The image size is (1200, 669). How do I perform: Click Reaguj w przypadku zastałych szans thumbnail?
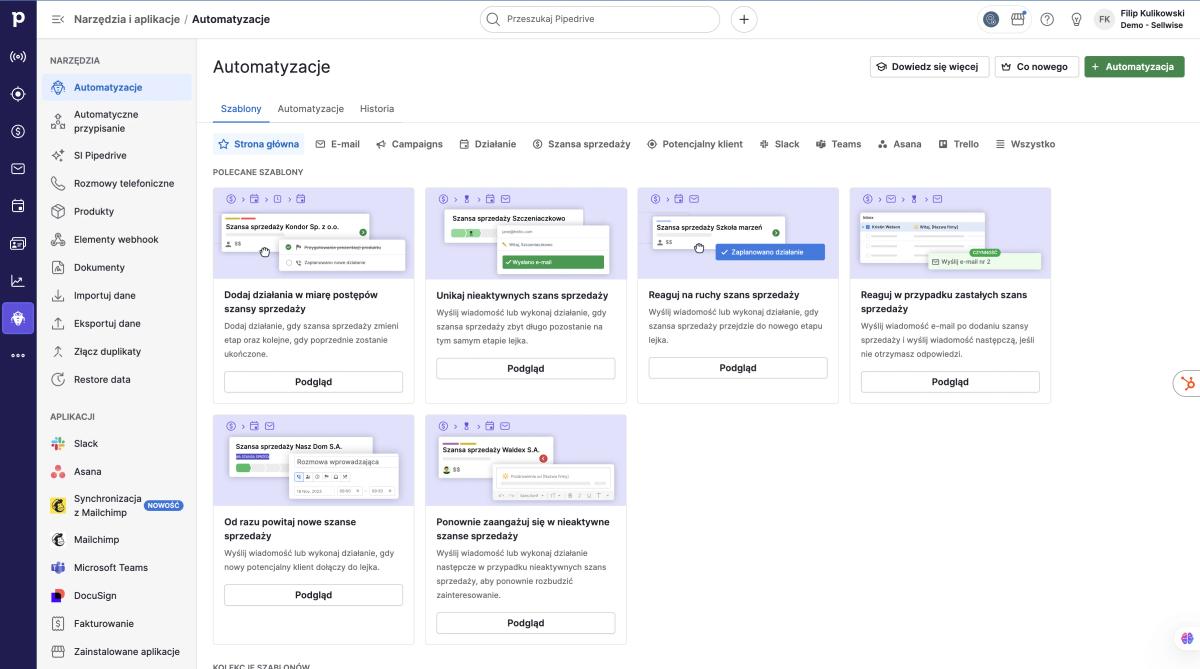(x=950, y=234)
